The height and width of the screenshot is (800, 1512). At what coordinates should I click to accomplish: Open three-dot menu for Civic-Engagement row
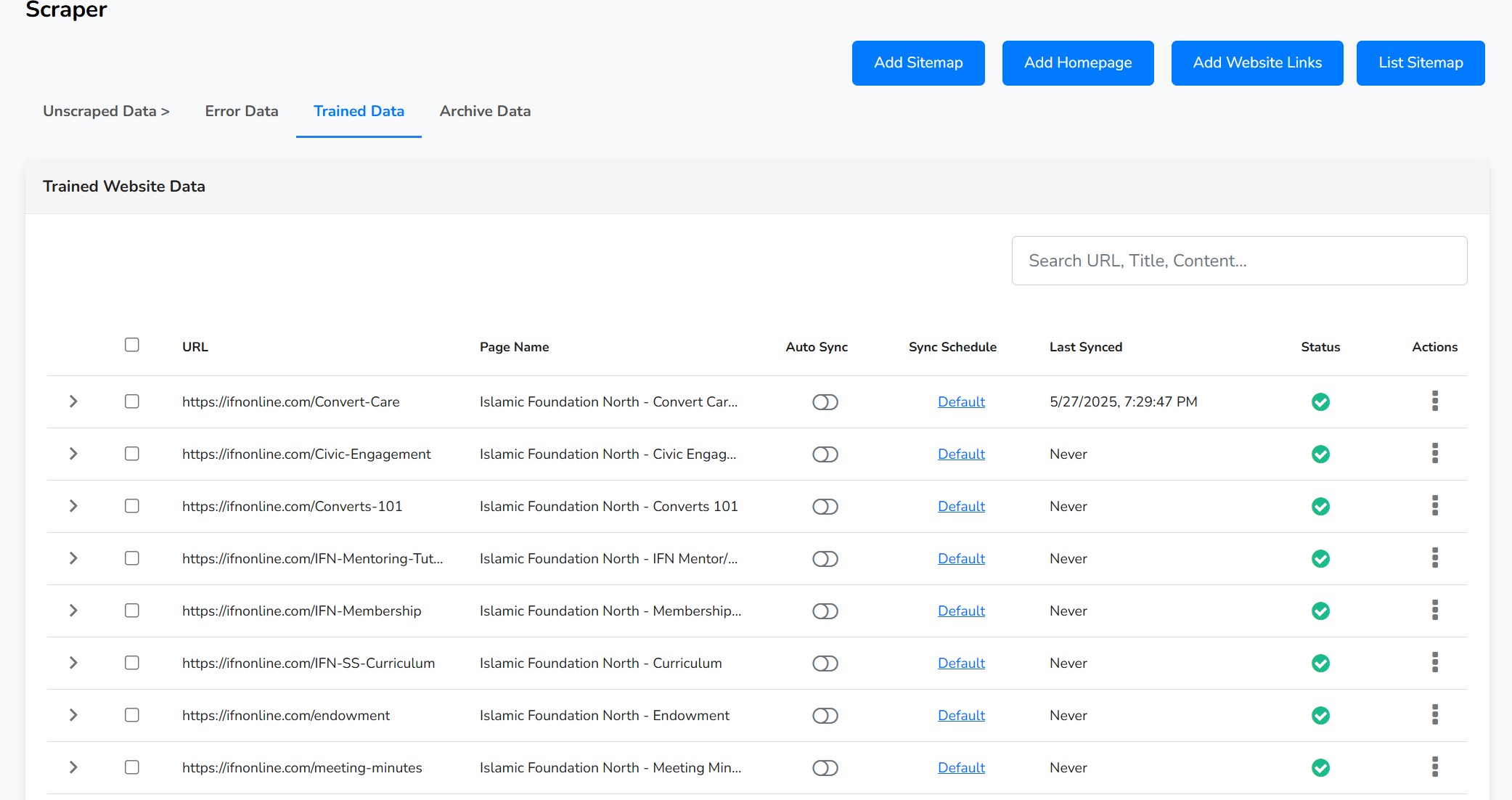pos(1434,454)
